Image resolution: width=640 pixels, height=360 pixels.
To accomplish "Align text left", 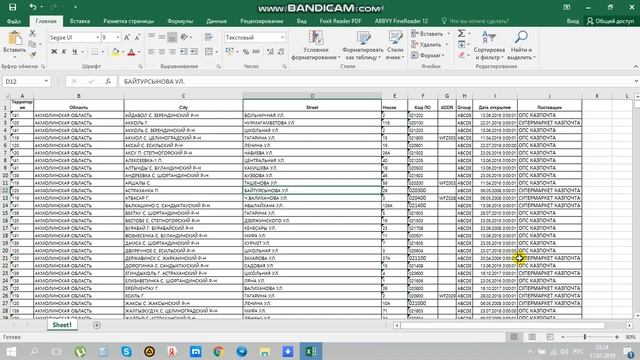I will click(x=151, y=52).
